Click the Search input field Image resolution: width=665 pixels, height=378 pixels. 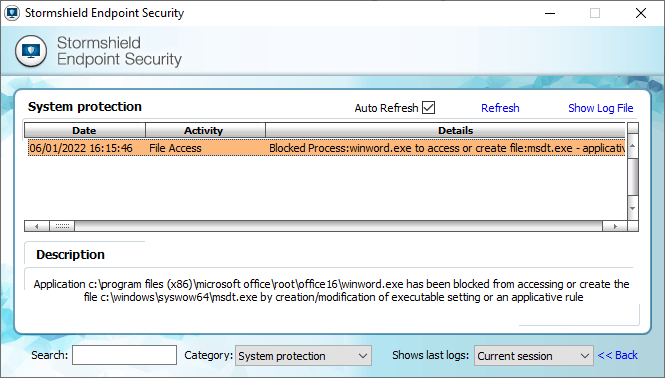coord(124,355)
